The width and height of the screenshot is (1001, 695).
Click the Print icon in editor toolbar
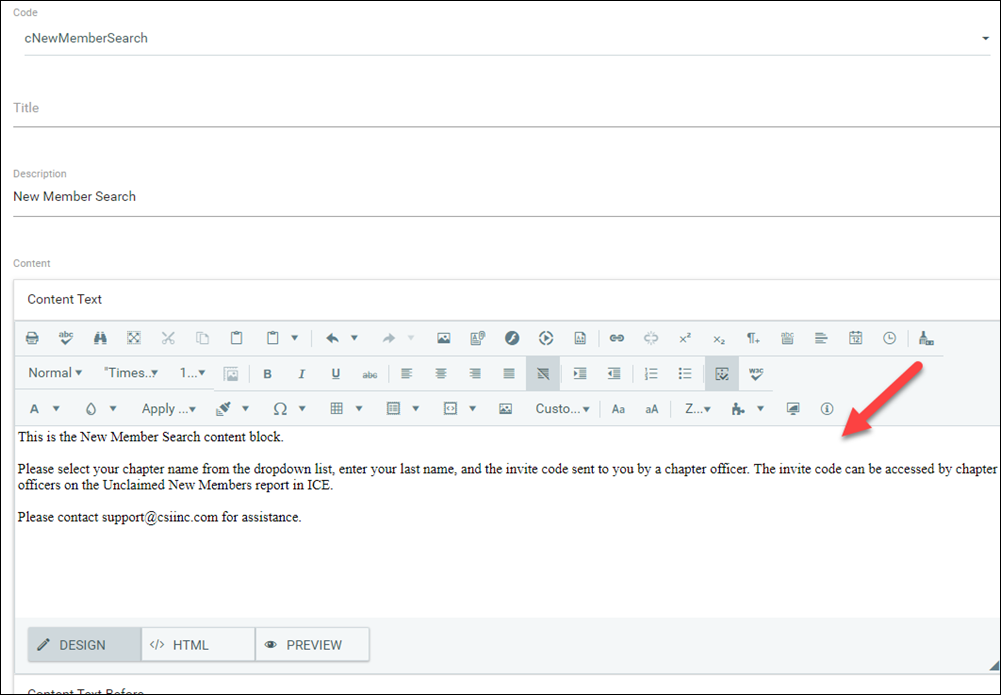click(32, 338)
